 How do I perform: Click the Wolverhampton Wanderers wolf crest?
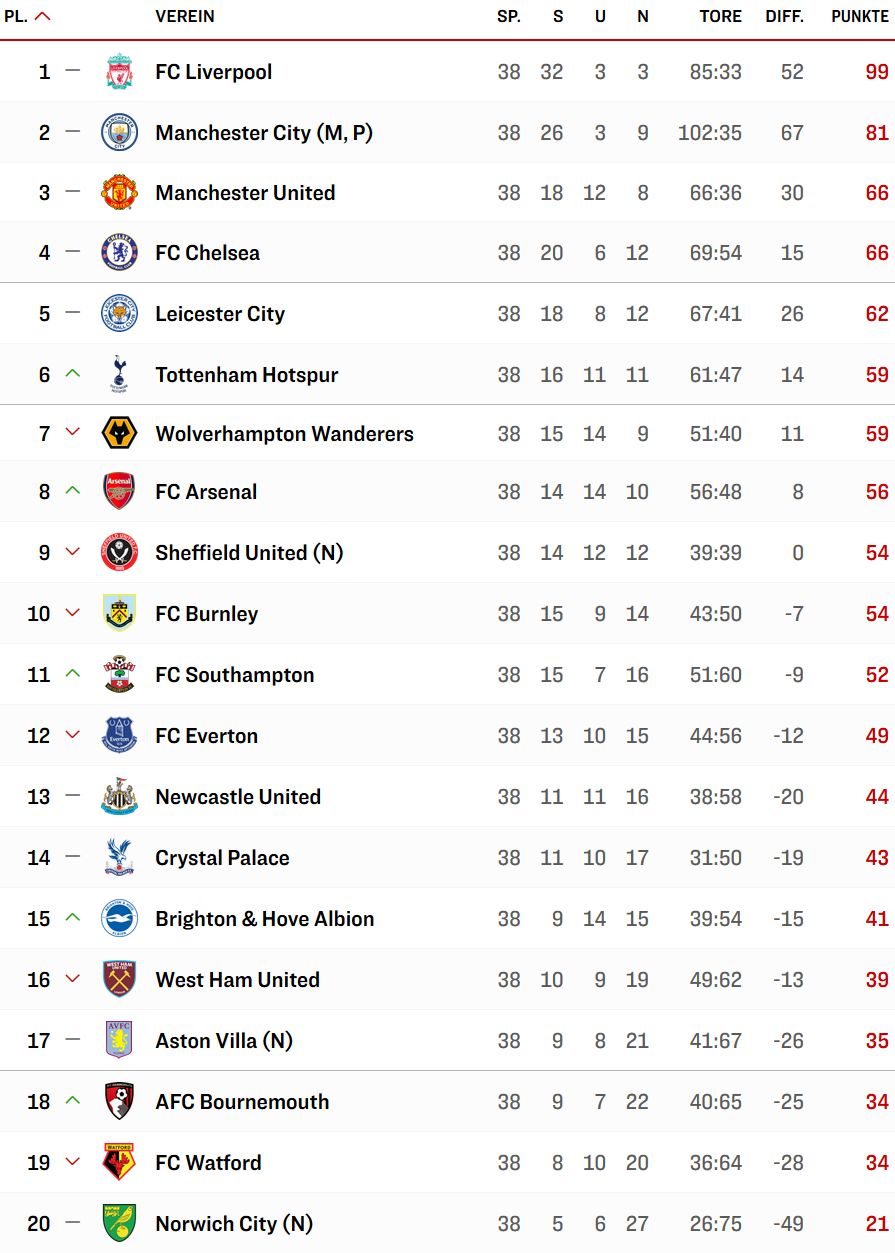[x=119, y=434]
